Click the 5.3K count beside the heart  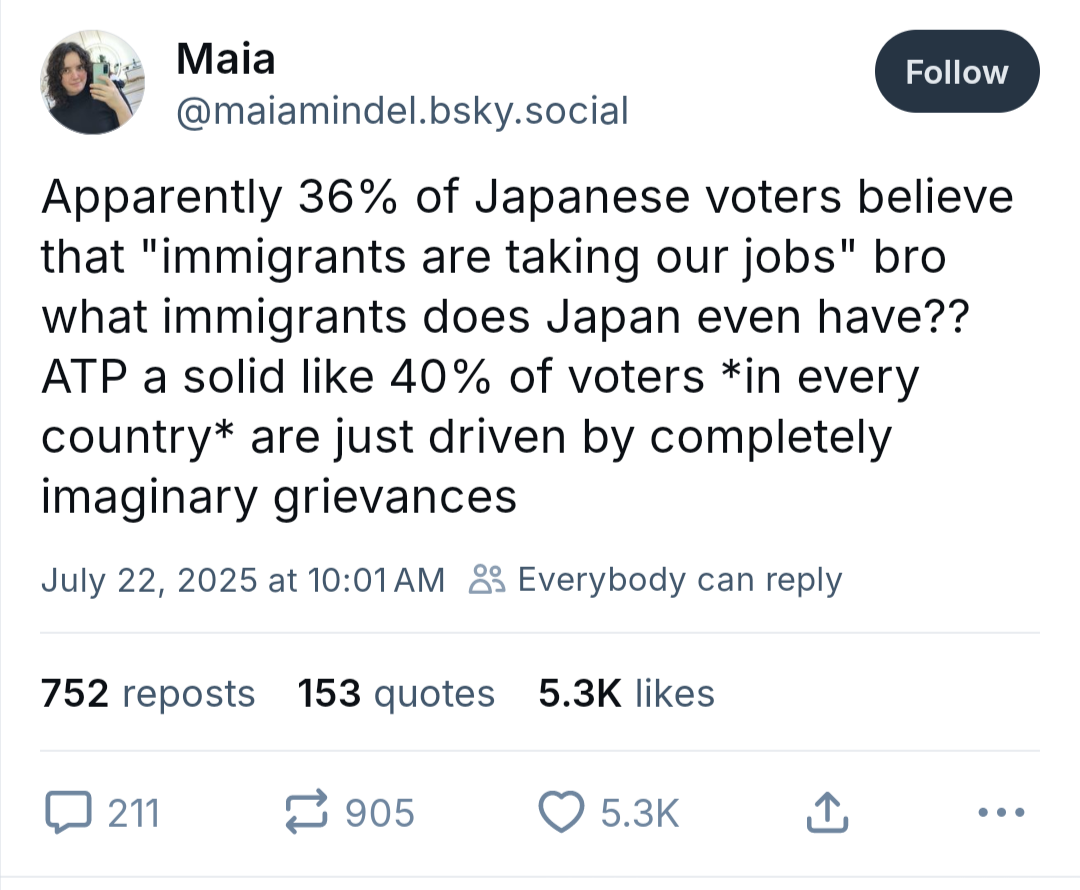[640, 813]
